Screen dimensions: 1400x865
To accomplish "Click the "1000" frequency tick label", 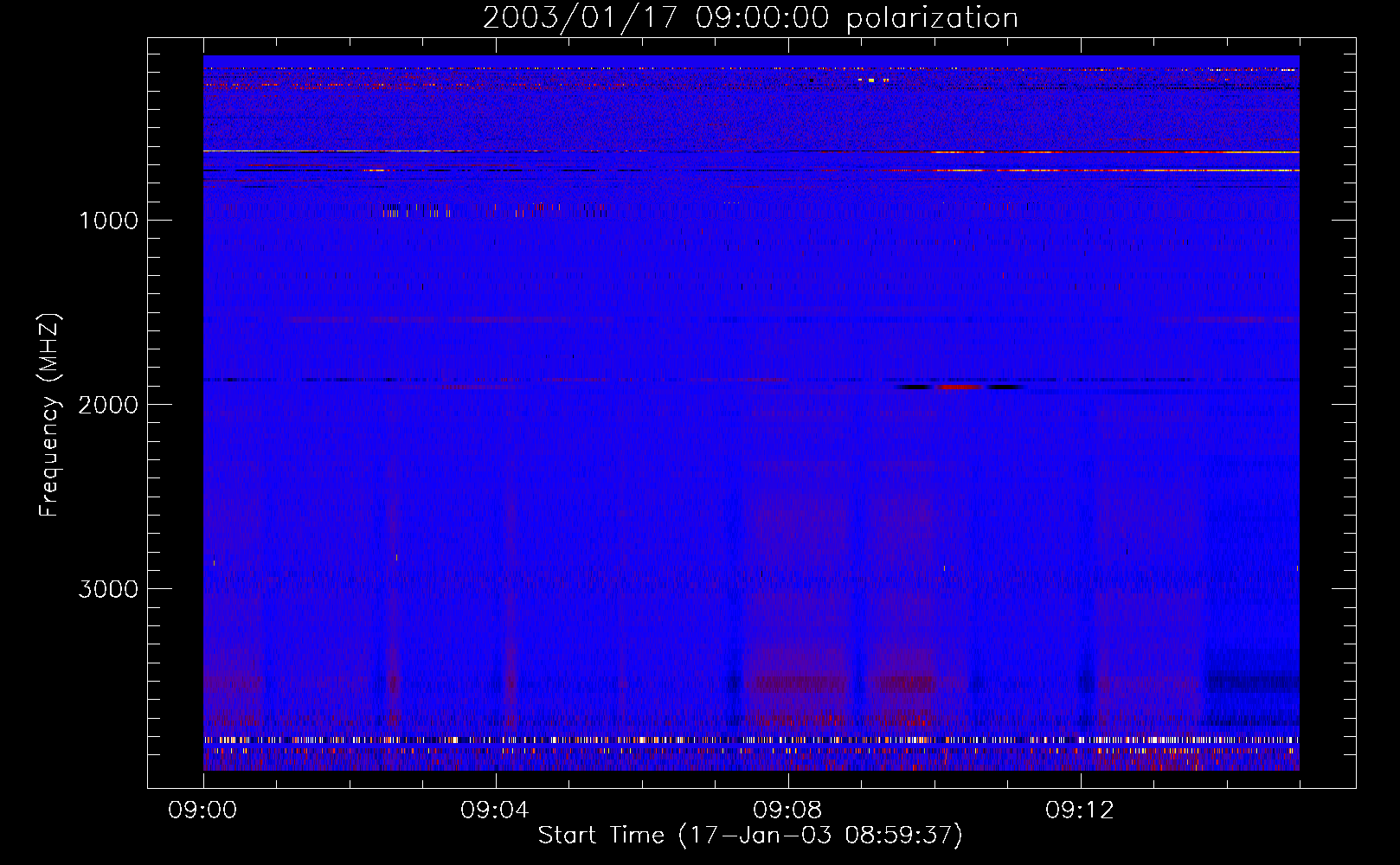I will click(108, 221).
